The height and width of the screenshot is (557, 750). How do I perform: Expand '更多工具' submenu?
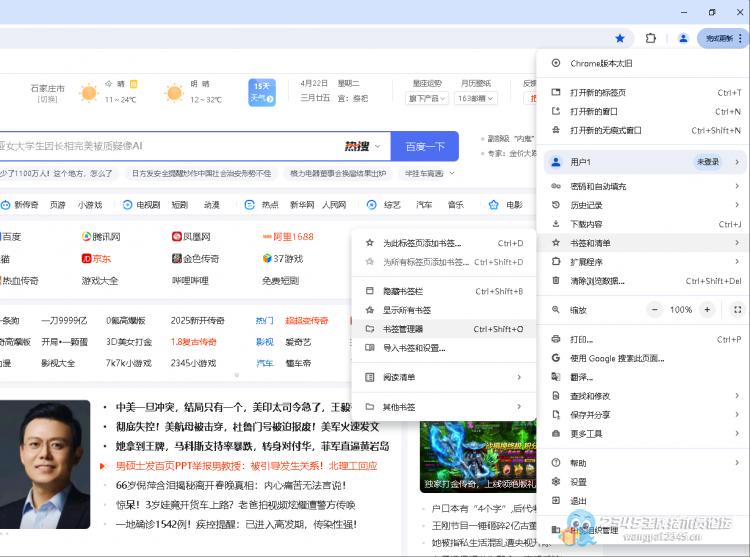(x=642, y=434)
